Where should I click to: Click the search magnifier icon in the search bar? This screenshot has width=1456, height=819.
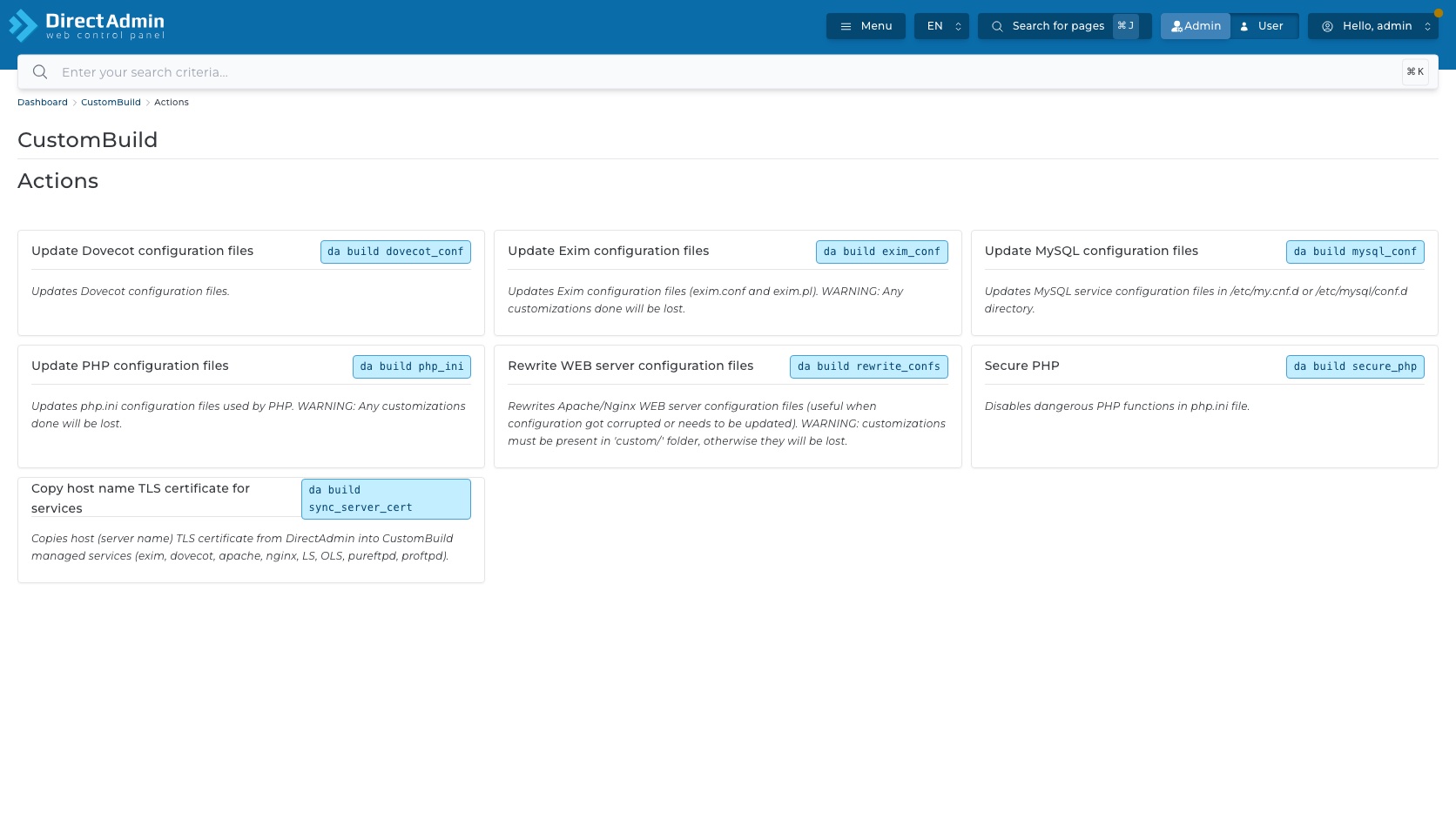tap(40, 72)
